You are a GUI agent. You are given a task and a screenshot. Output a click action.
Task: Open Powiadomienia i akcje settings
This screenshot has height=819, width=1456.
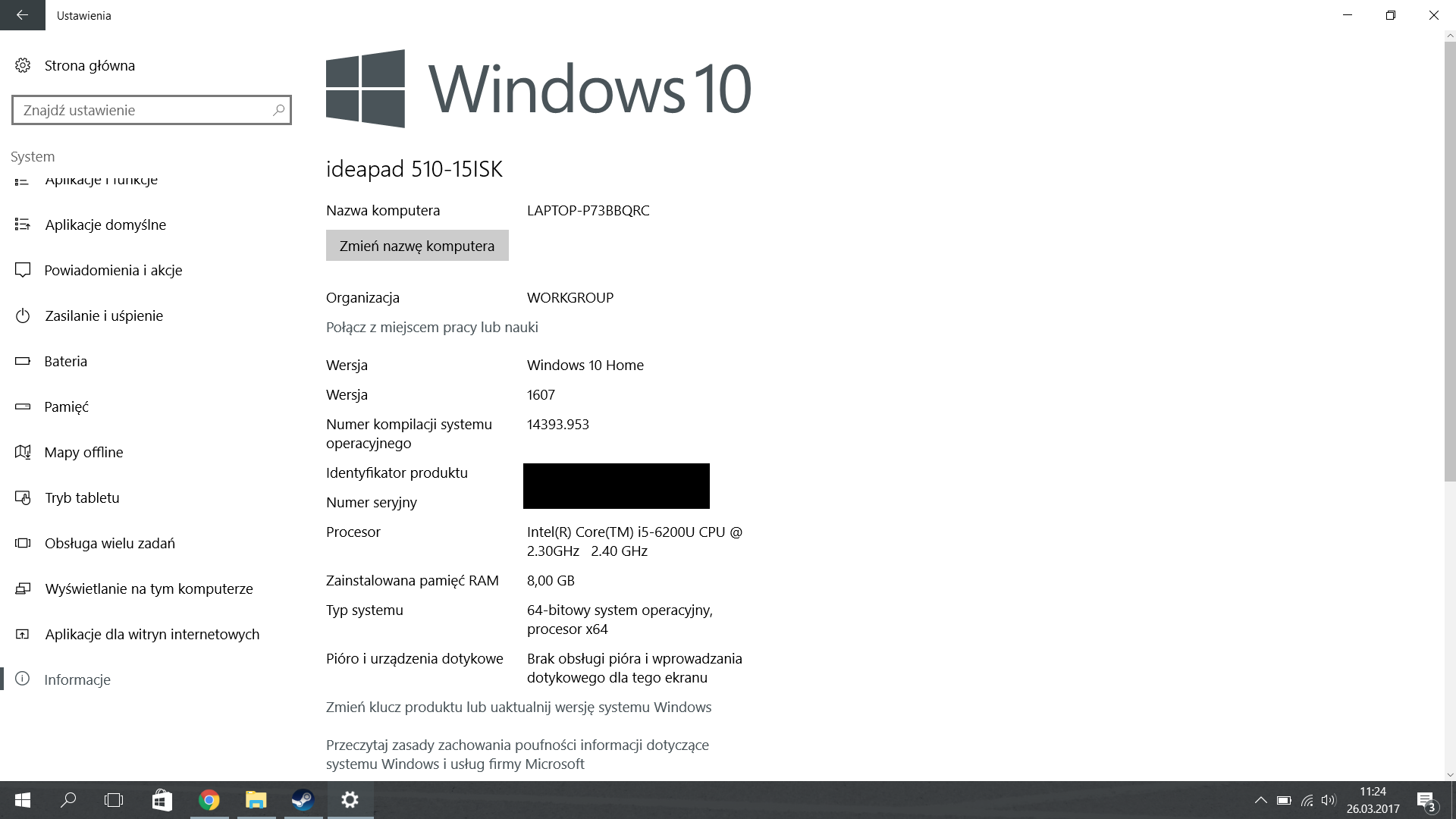point(113,270)
